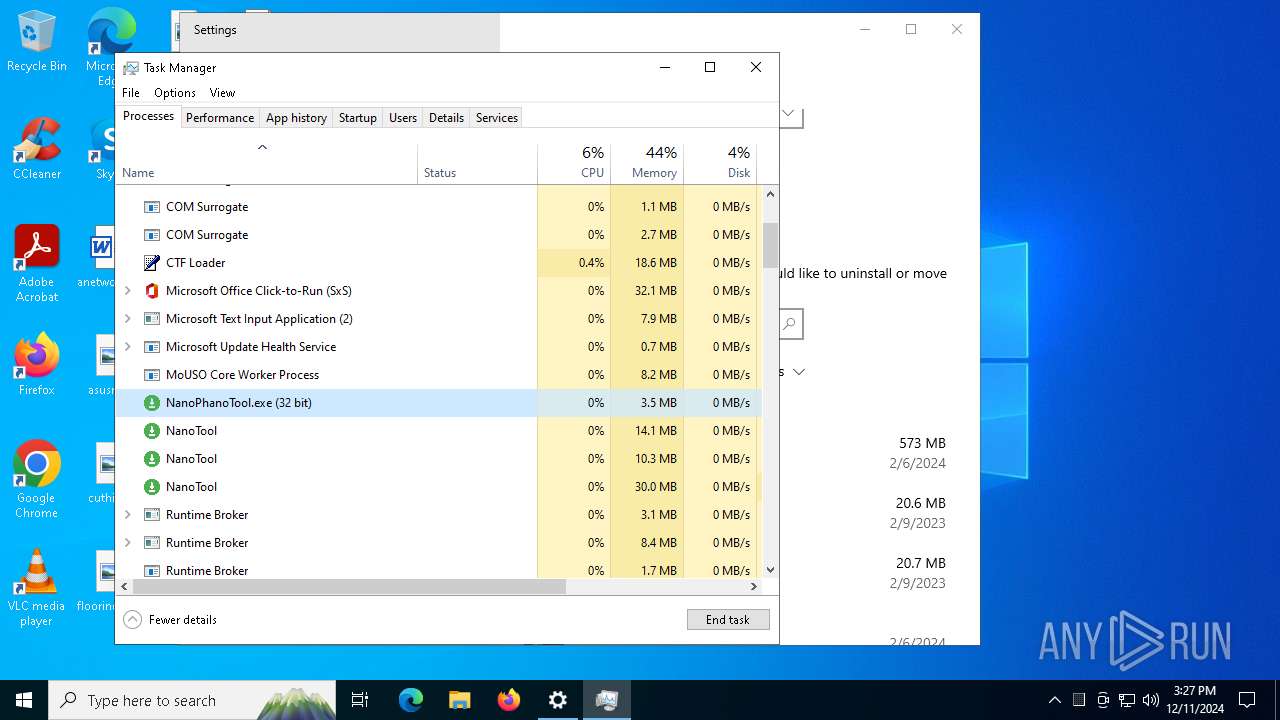Select the COM Surrogate 2.7 MB row
Viewport: 1280px width, 720px height.
click(439, 235)
